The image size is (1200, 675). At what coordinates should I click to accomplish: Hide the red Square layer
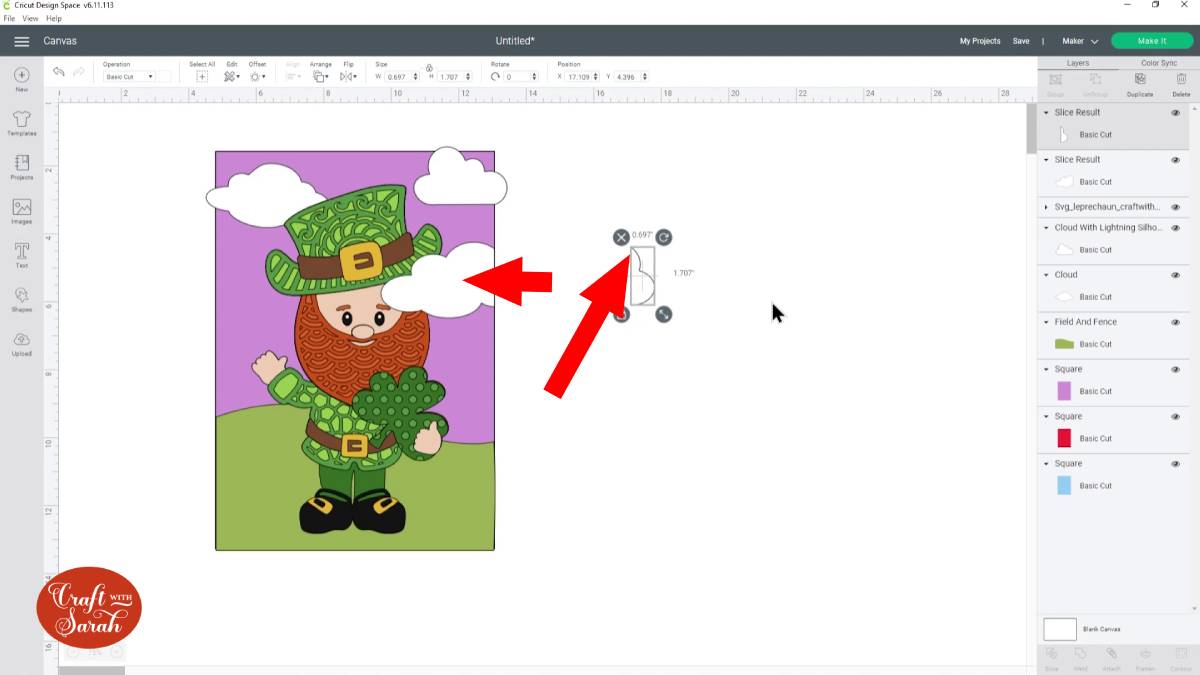point(1175,416)
